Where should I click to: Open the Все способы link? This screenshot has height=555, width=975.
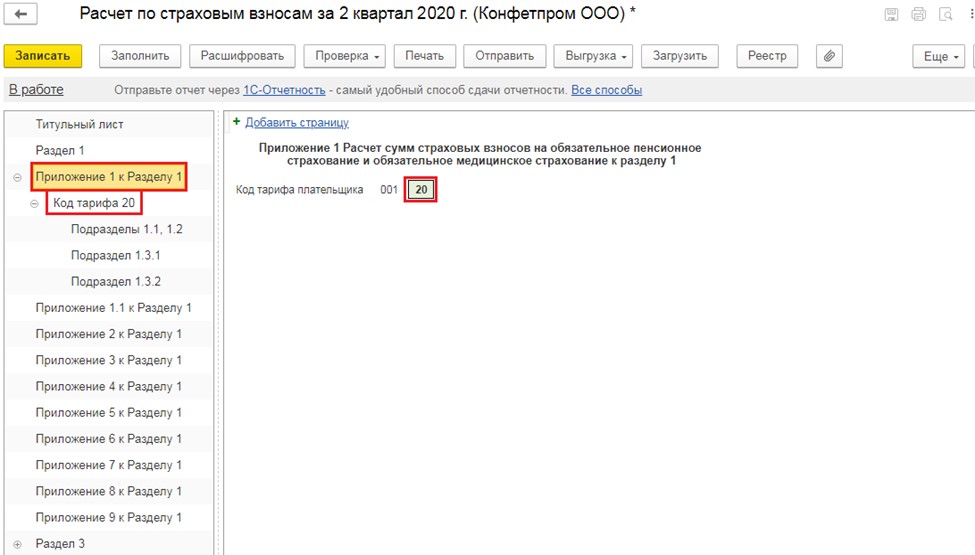tap(606, 90)
